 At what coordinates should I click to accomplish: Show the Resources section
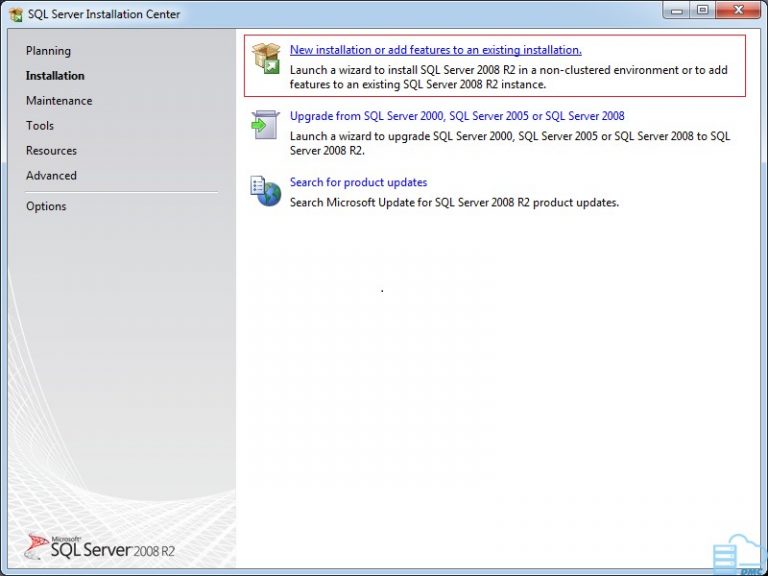tap(51, 150)
